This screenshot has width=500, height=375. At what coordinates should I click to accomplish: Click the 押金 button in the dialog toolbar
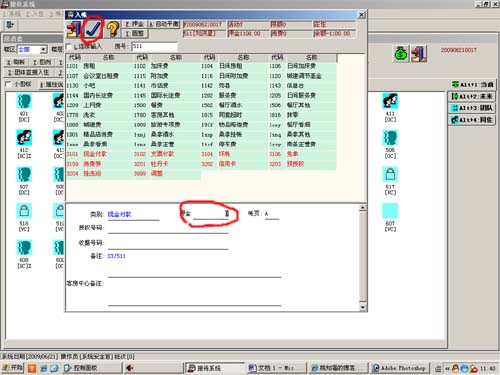click(x=135, y=24)
